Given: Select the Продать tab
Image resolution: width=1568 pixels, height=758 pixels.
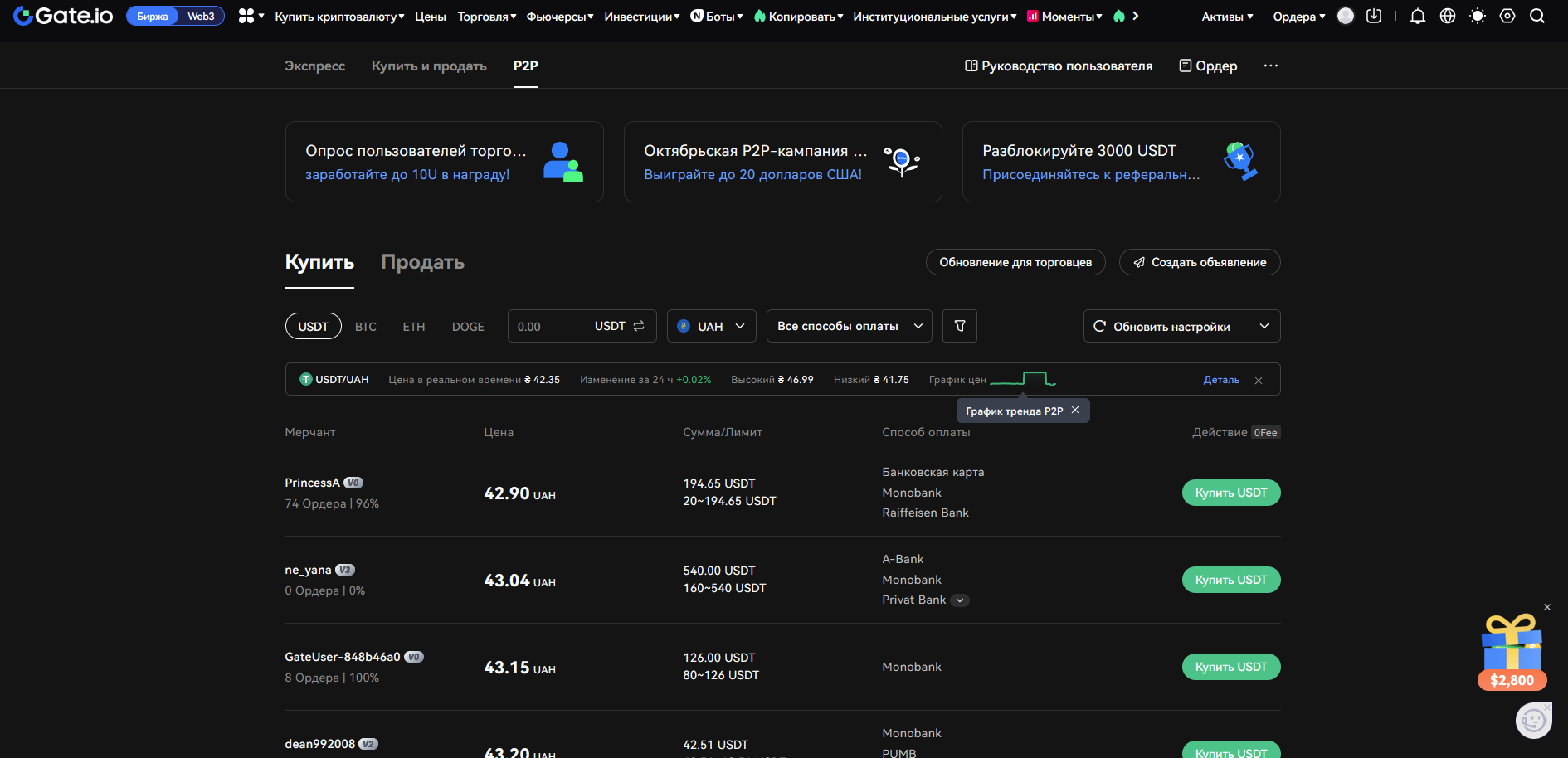Looking at the screenshot, I should coord(422,262).
